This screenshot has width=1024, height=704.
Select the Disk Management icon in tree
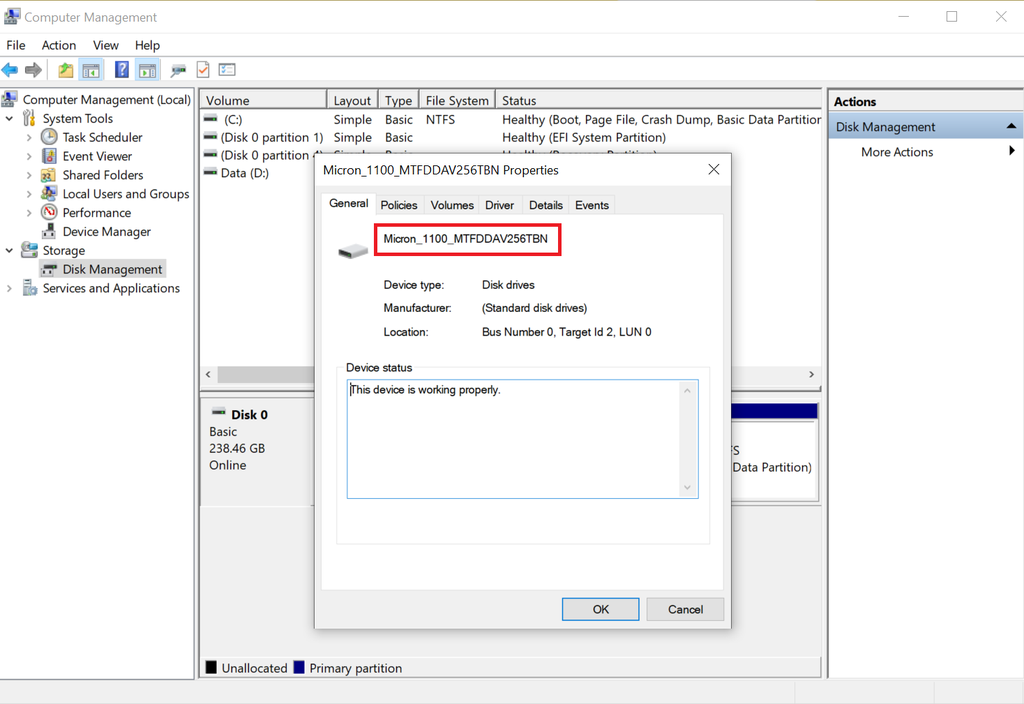(49, 269)
